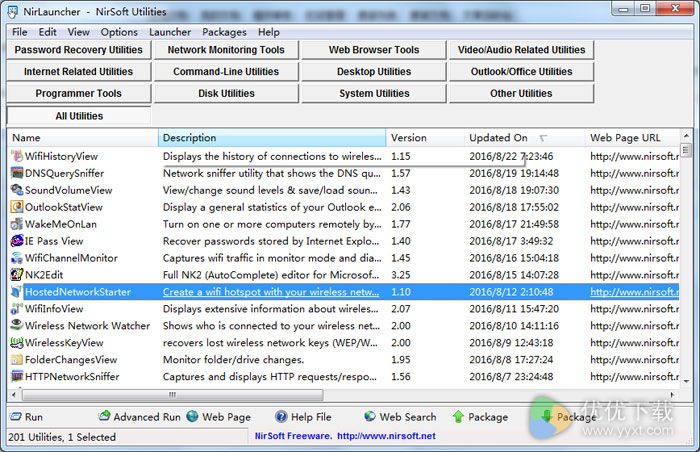Click the Help File question icon

(x=281, y=417)
